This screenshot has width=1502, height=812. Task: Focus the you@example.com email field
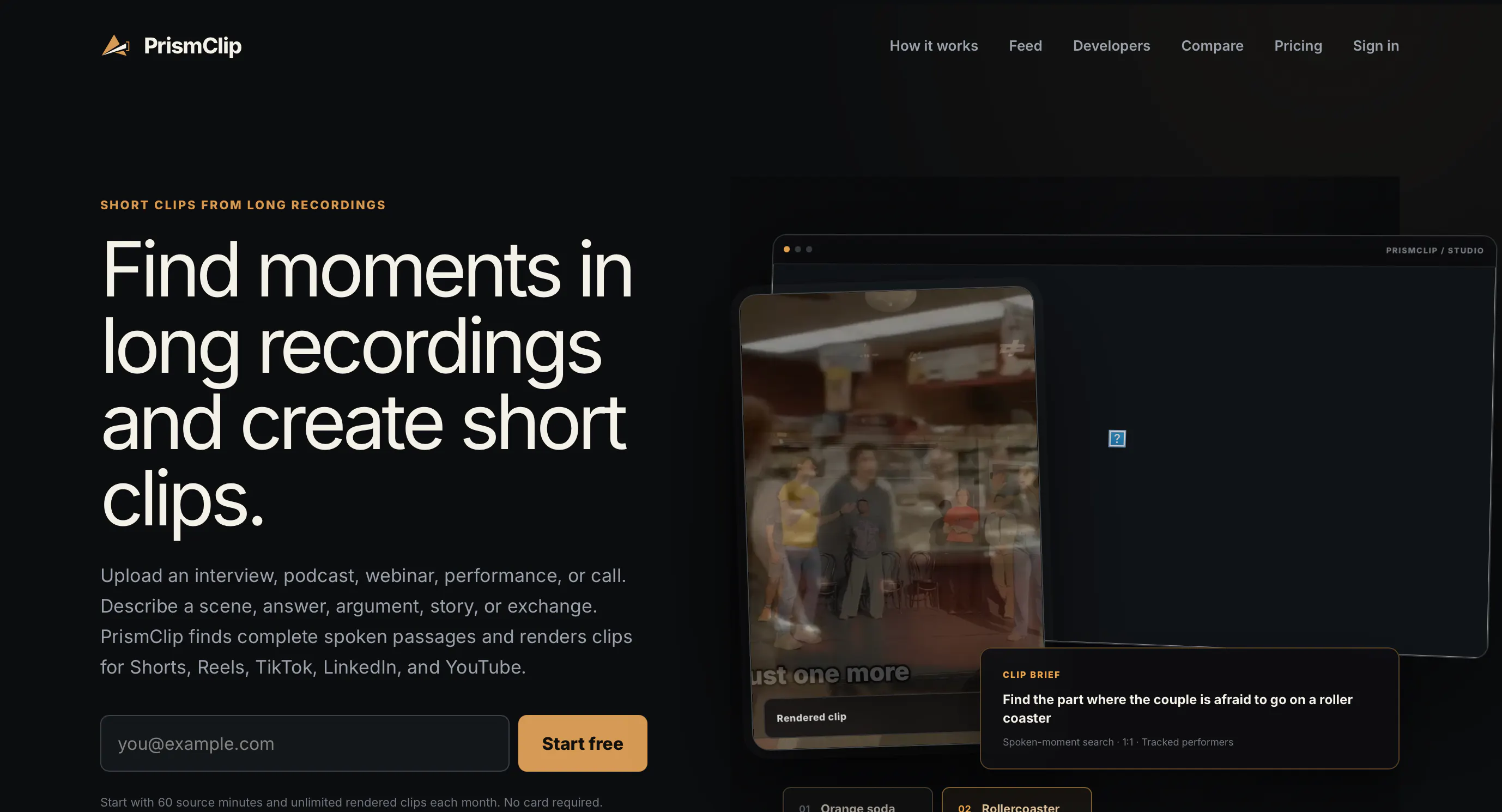[x=304, y=743]
